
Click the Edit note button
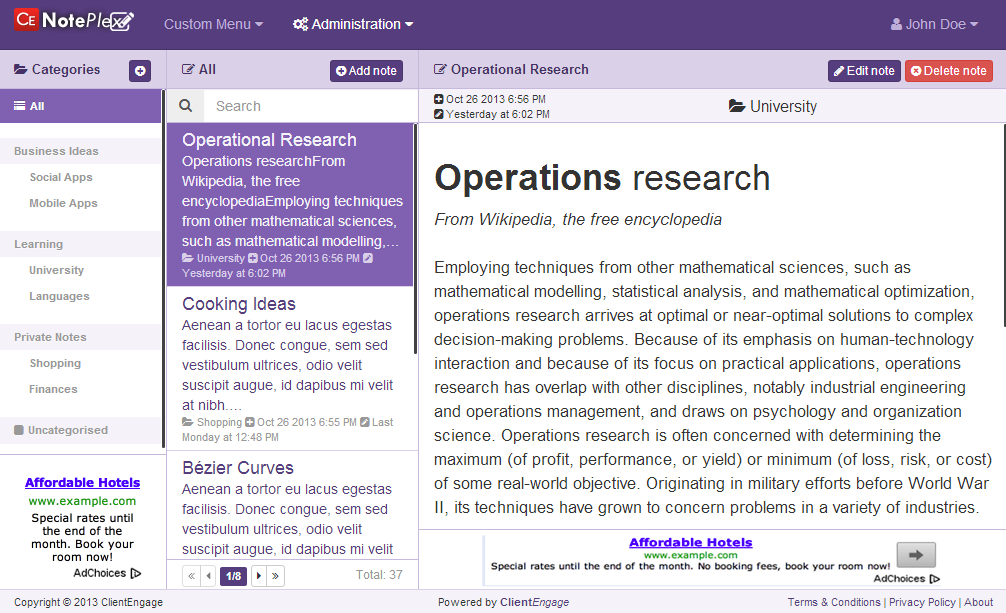point(864,71)
